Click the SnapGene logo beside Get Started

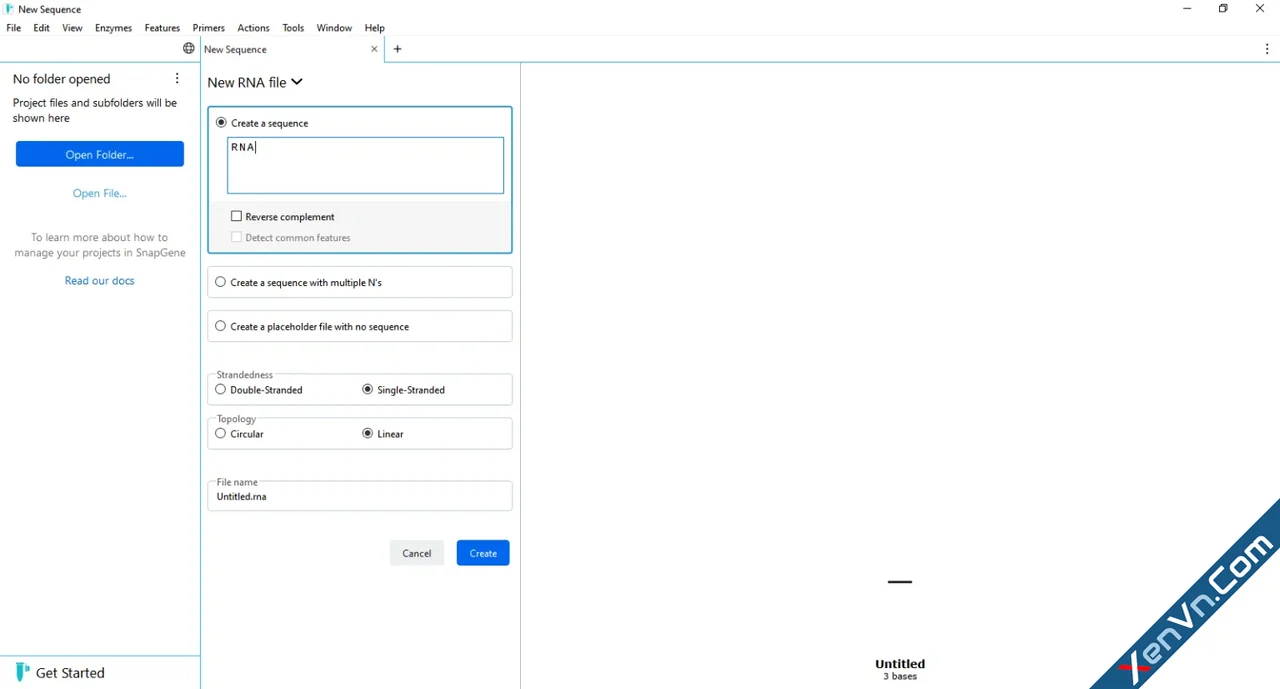(x=22, y=672)
